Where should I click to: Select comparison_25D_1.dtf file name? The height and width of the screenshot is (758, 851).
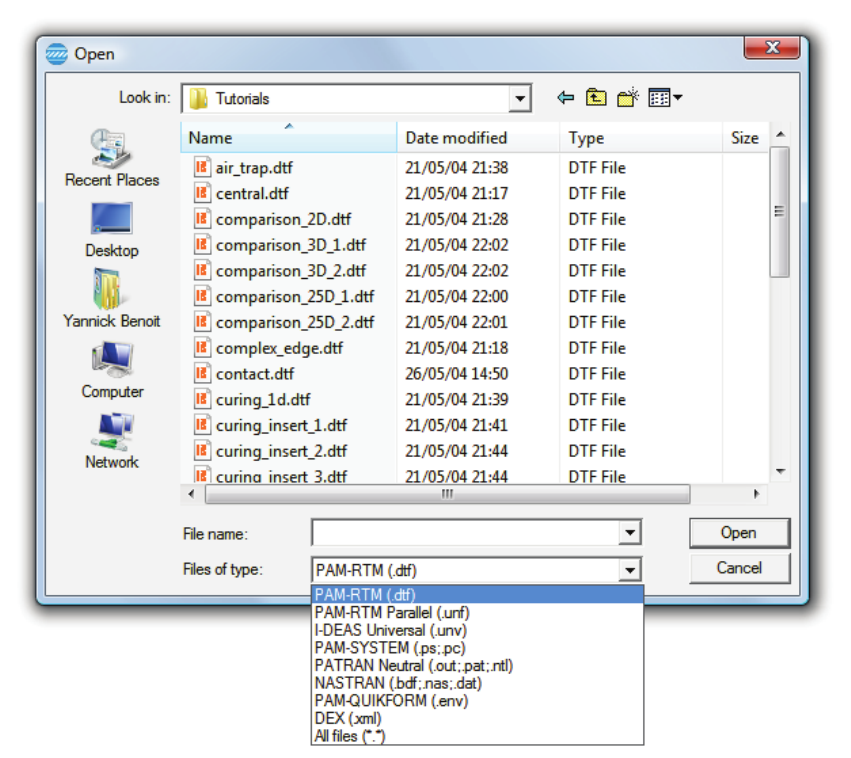tap(295, 297)
